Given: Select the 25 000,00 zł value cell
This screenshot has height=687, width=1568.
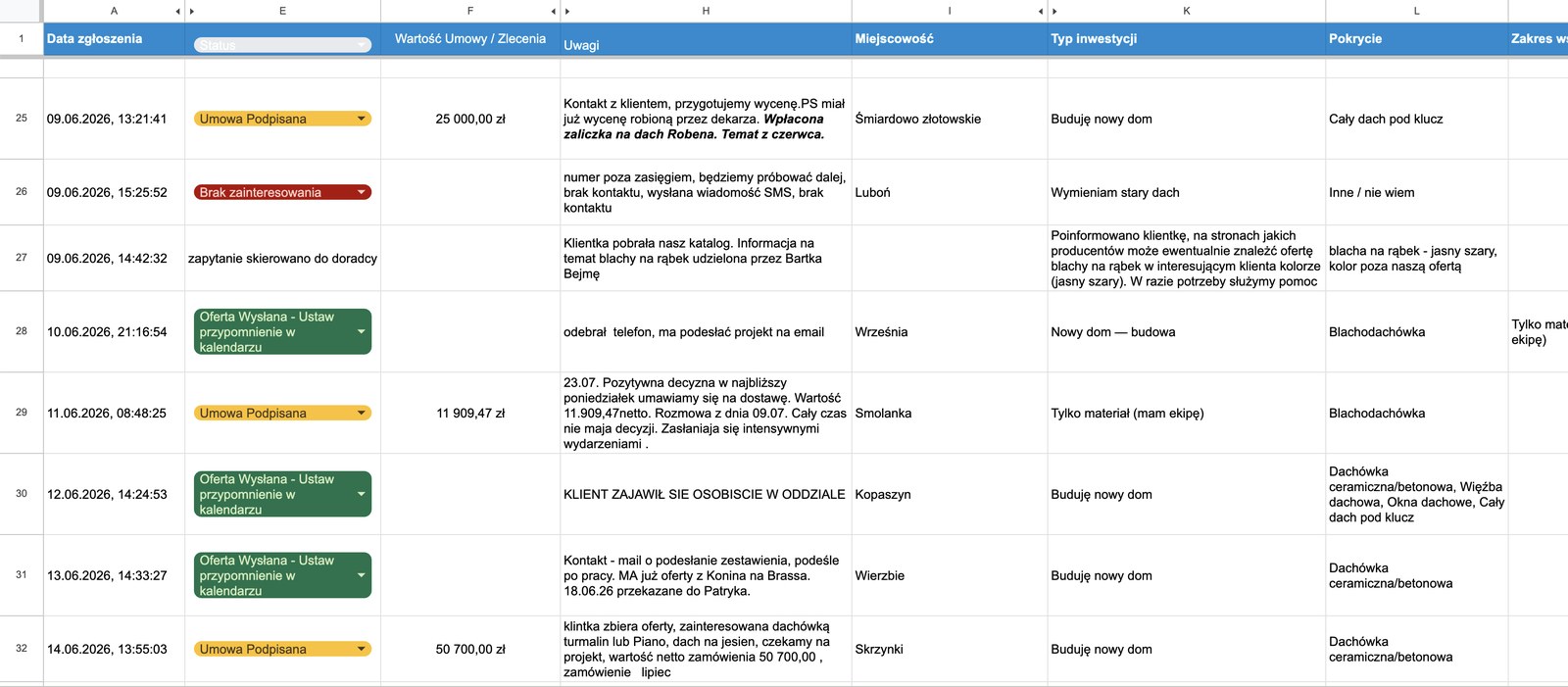Looking at the screenshot, I should tap(470, 119).
